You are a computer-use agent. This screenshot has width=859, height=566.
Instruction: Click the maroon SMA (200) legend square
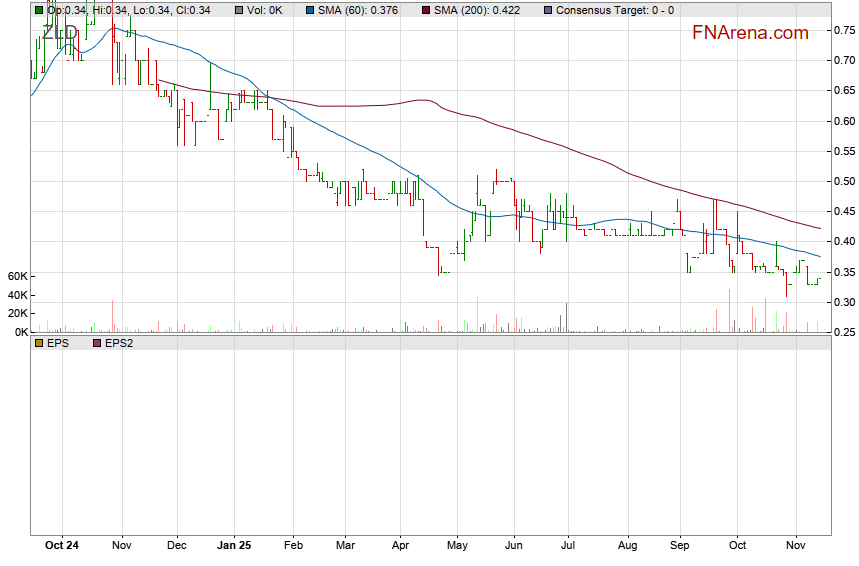coord(425,10)
